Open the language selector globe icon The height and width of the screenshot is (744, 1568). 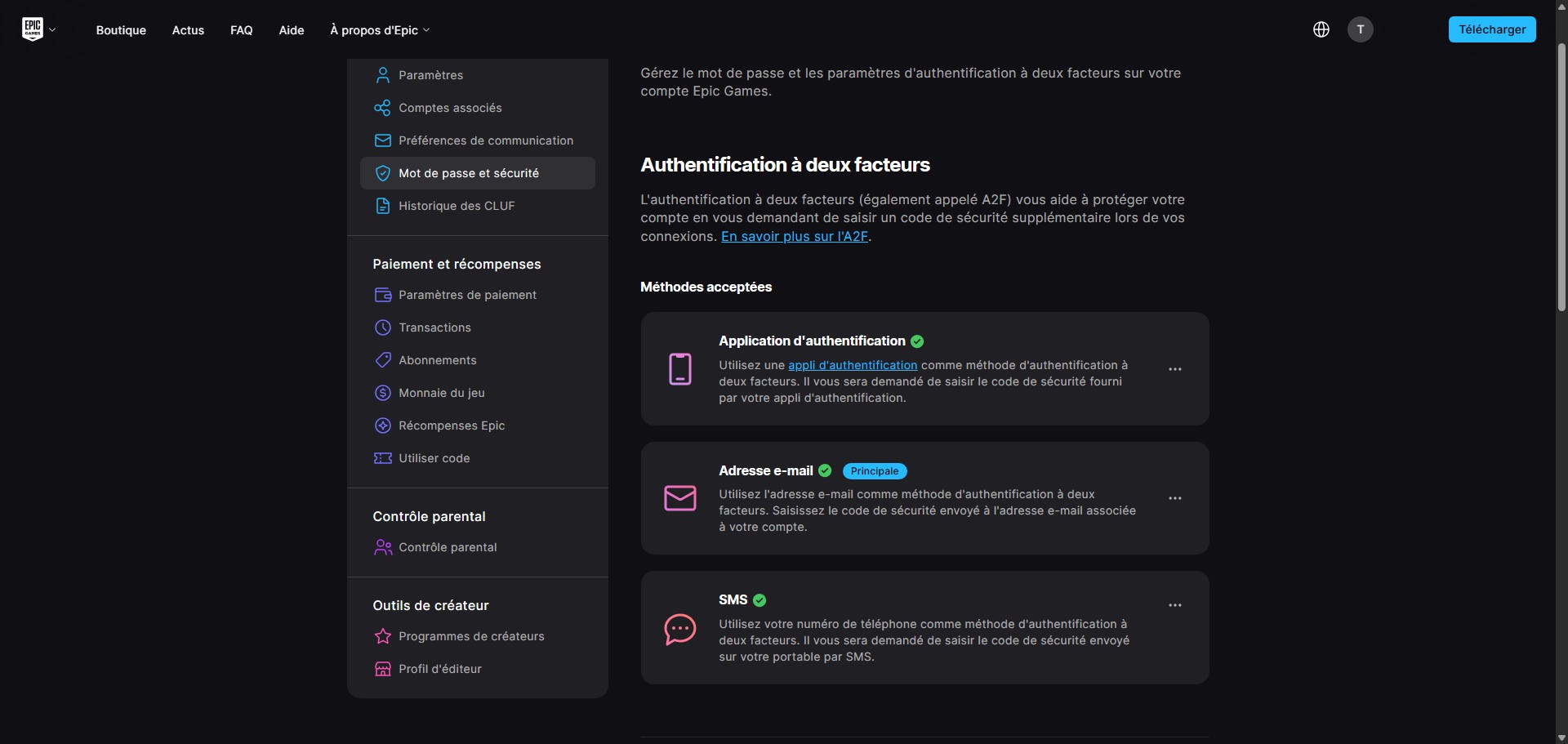pyautogui.click(x=1321, y=29)
